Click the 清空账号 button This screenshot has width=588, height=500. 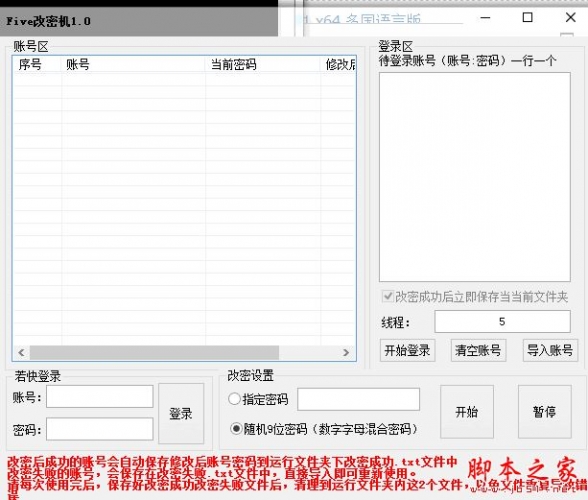coord(478,351)
